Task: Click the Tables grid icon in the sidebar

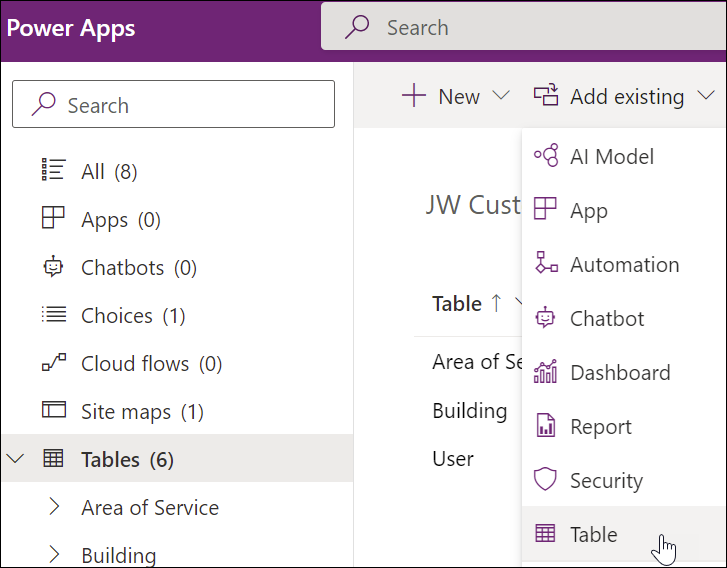Action: point(53,458)
